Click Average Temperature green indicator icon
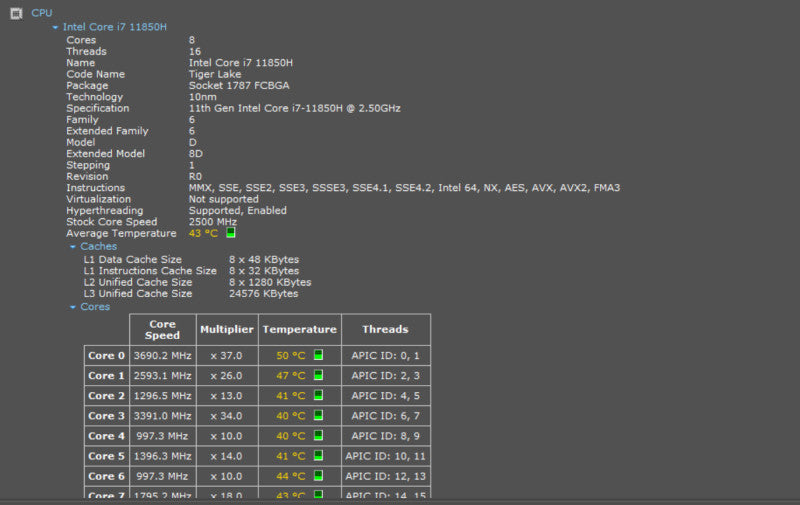The image size is (800, 505). point(231,233)
